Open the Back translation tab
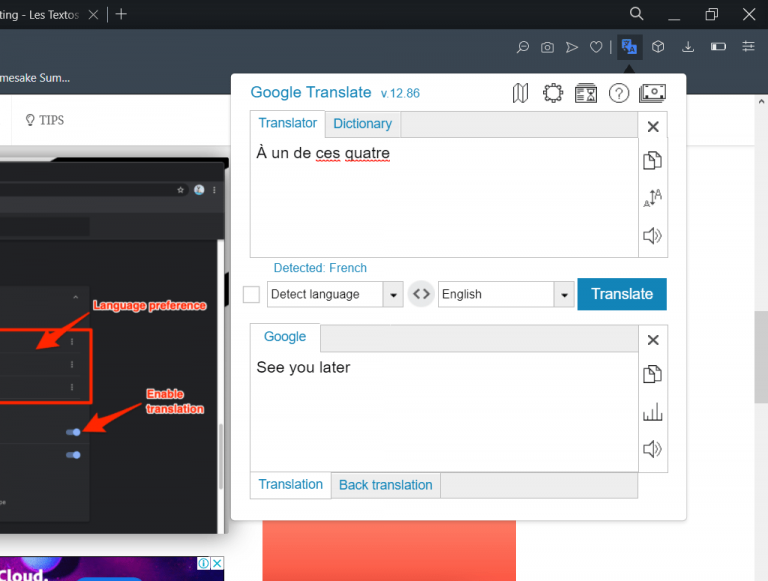This screenshot has width=768, height=581. 385,485
